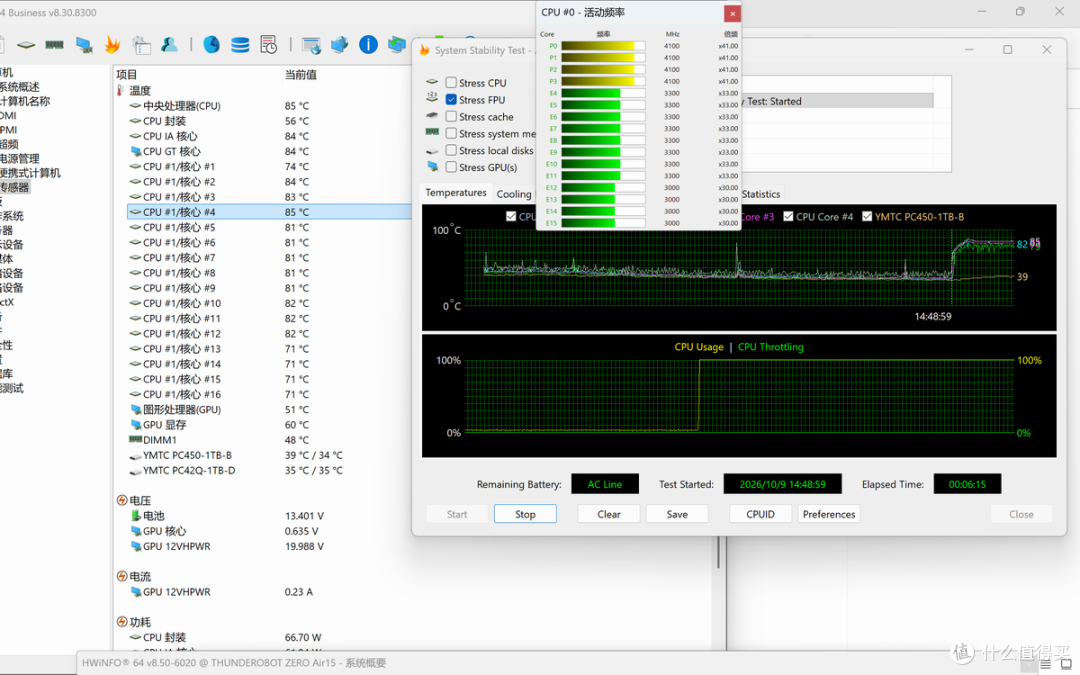
Task: Click the blue pie disk toolbar icon
Action: pyautogui.click(x=211, y=45)
